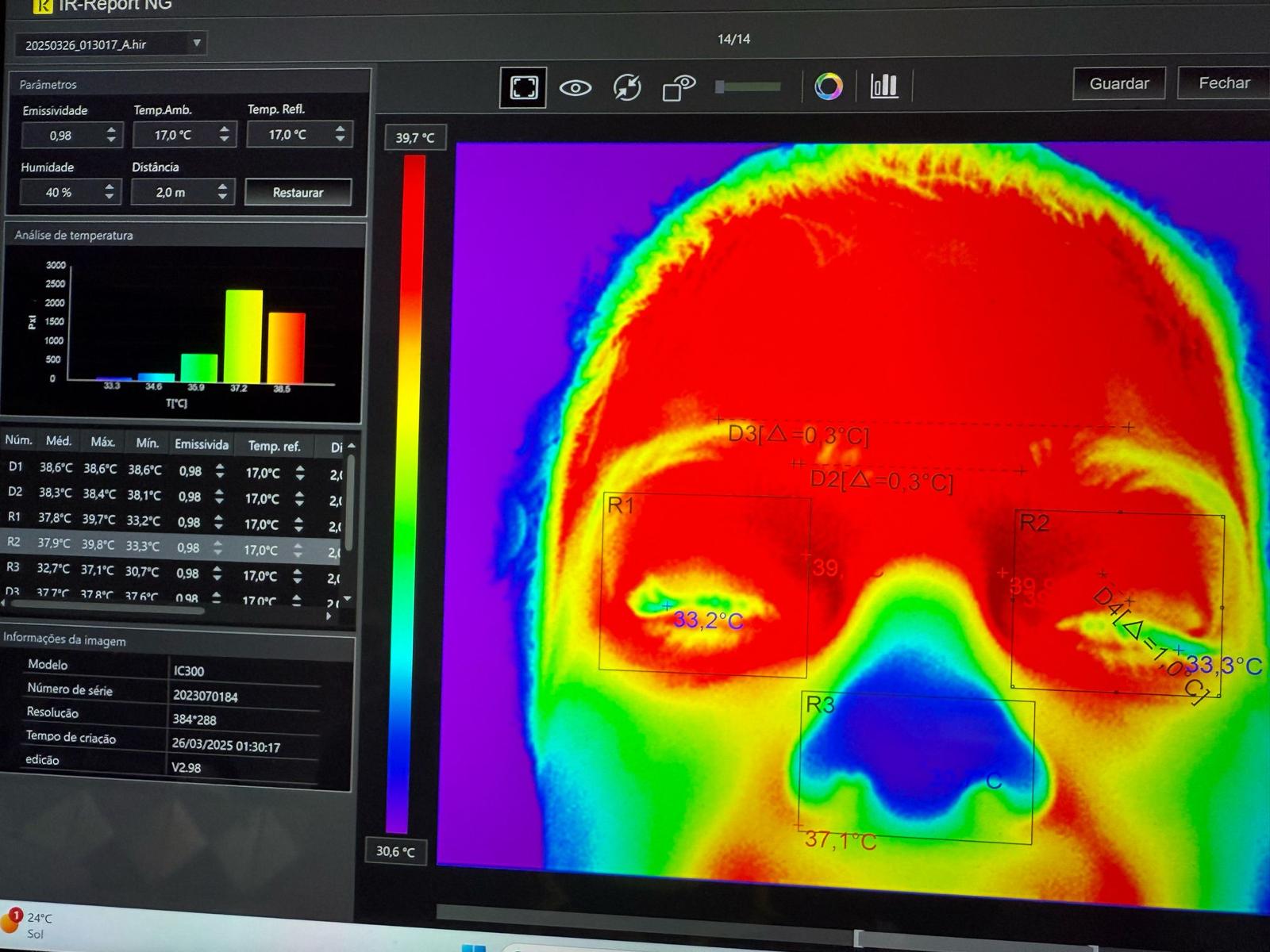
Task: Select the R1 region box label on thermal image
Action: tap(620, 505)
